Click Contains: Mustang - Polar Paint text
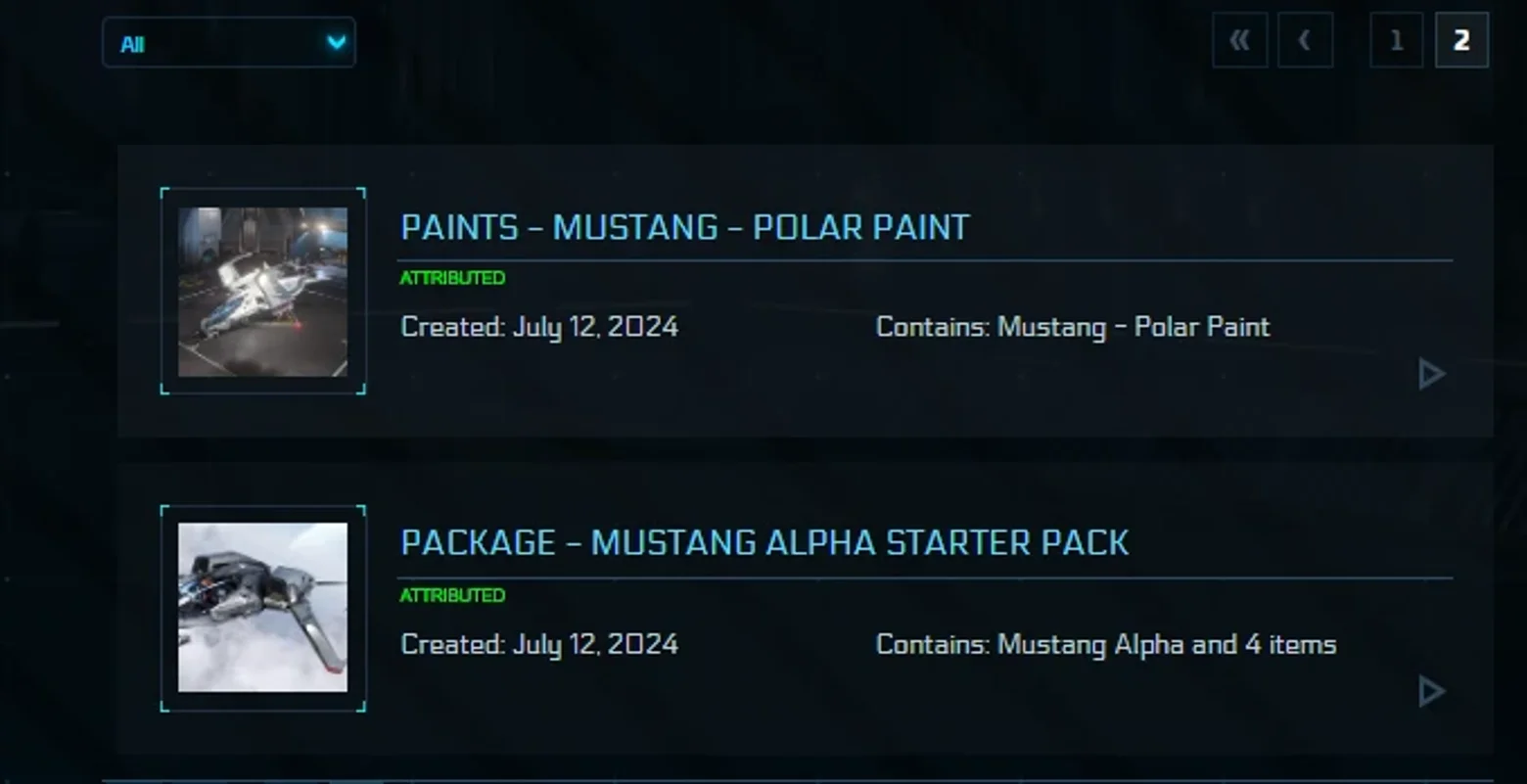1527x784 pixels. click(x=1073, y=327)
